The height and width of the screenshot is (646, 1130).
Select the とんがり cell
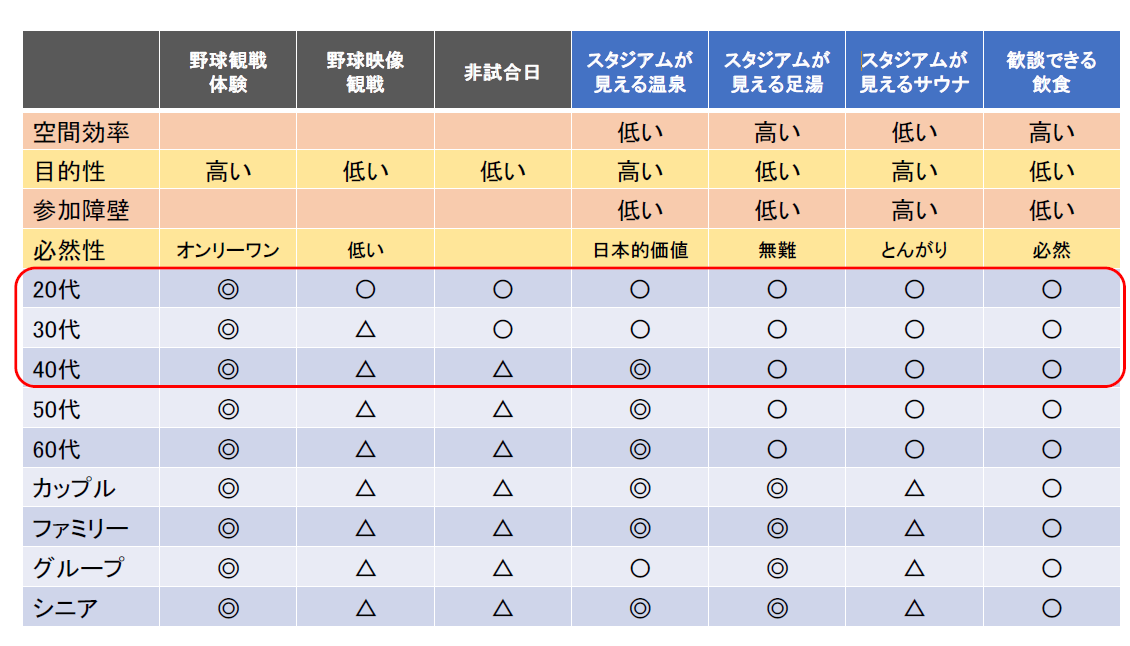coord(914,250)
